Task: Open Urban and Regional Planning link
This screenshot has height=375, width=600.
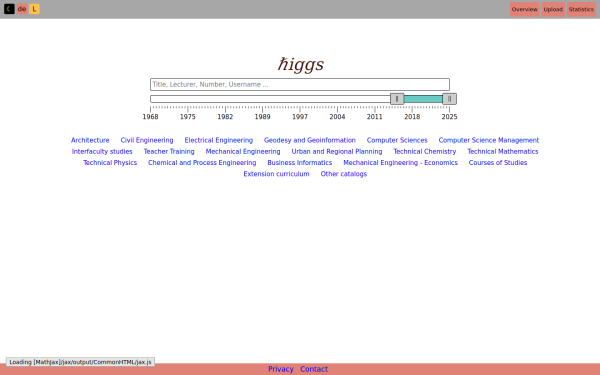Action: (337, 152)
